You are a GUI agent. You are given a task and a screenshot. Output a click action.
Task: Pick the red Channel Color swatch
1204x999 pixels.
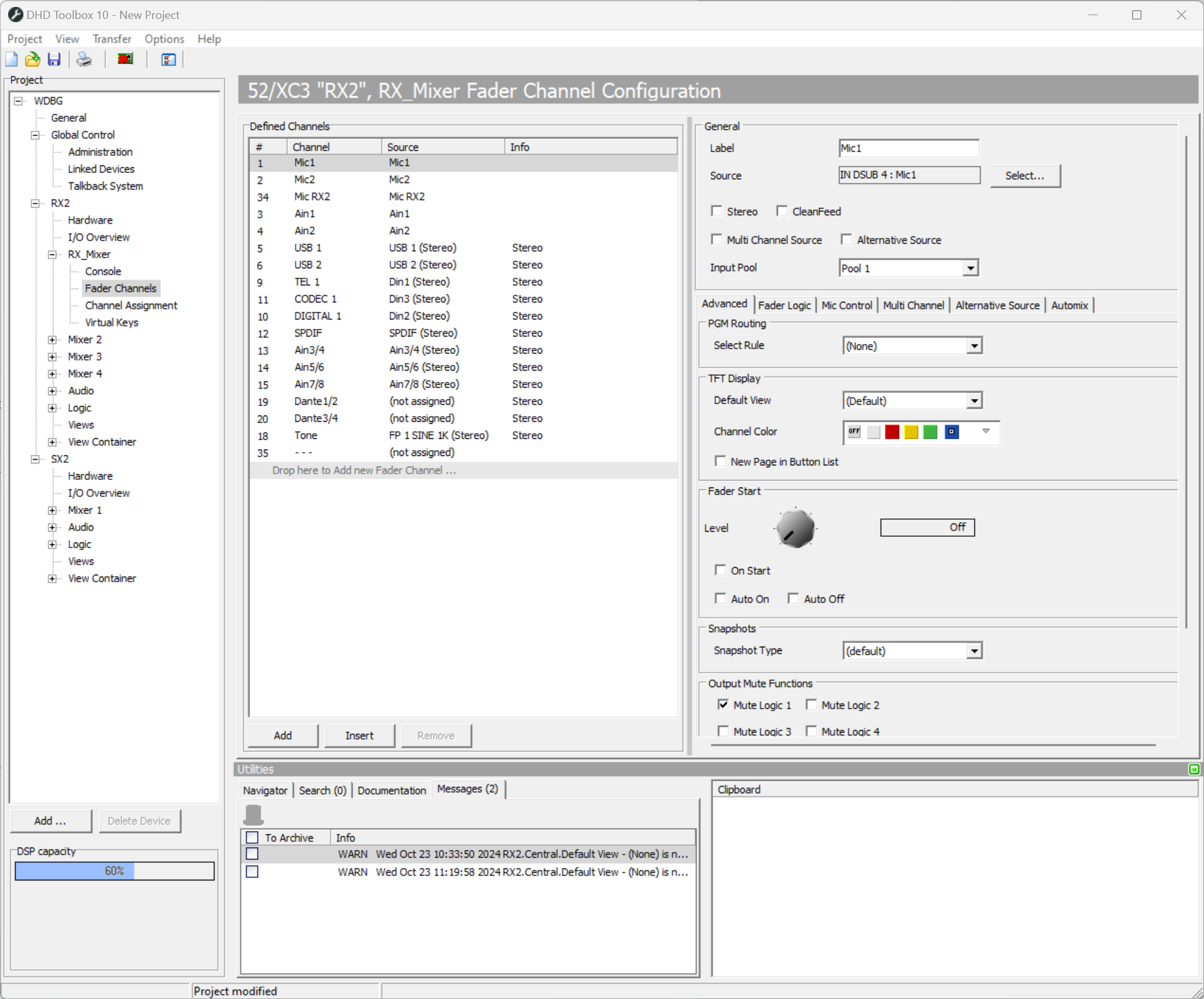(891, 432)
